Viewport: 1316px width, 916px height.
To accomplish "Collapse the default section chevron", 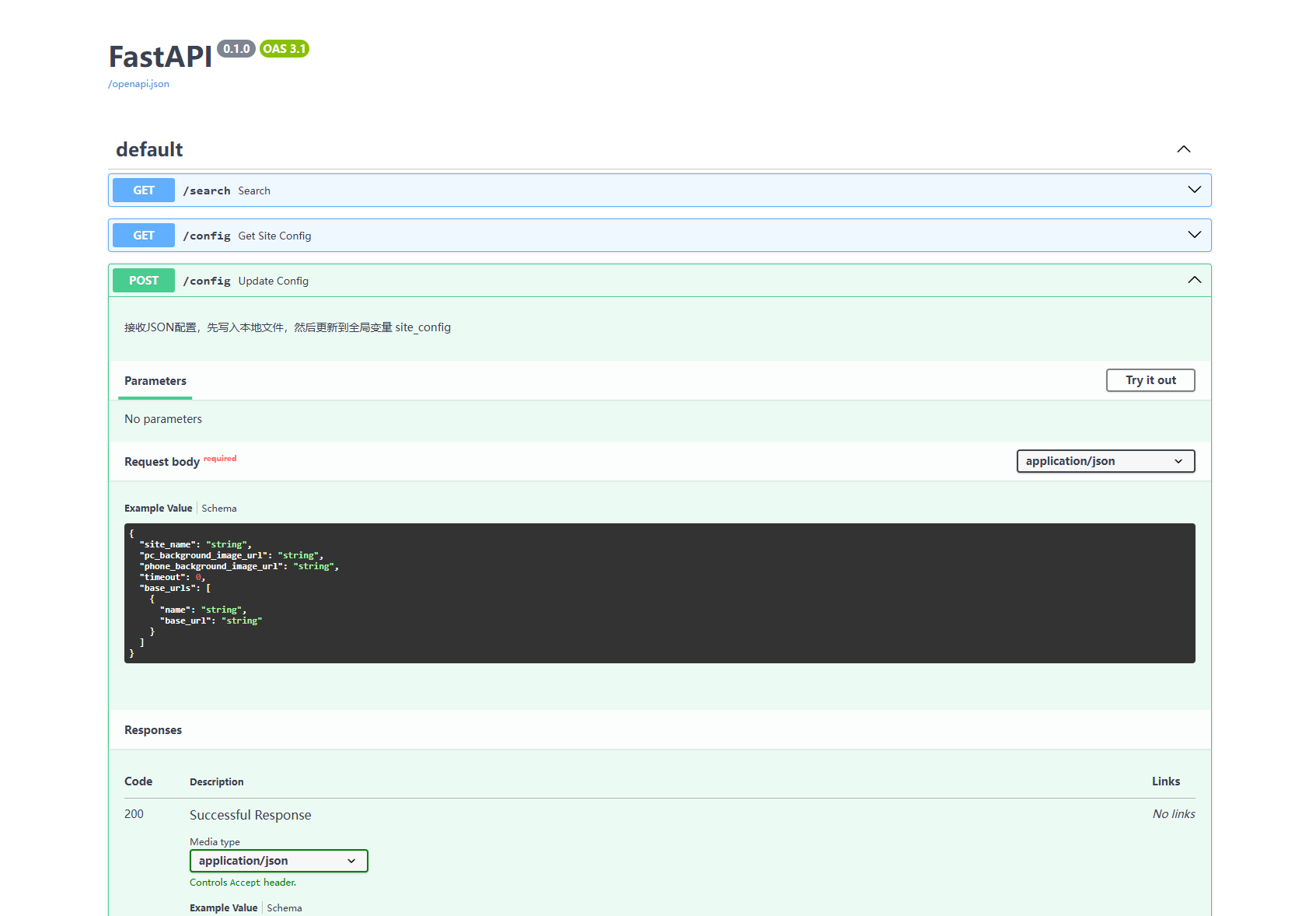I will [1183, 149].
